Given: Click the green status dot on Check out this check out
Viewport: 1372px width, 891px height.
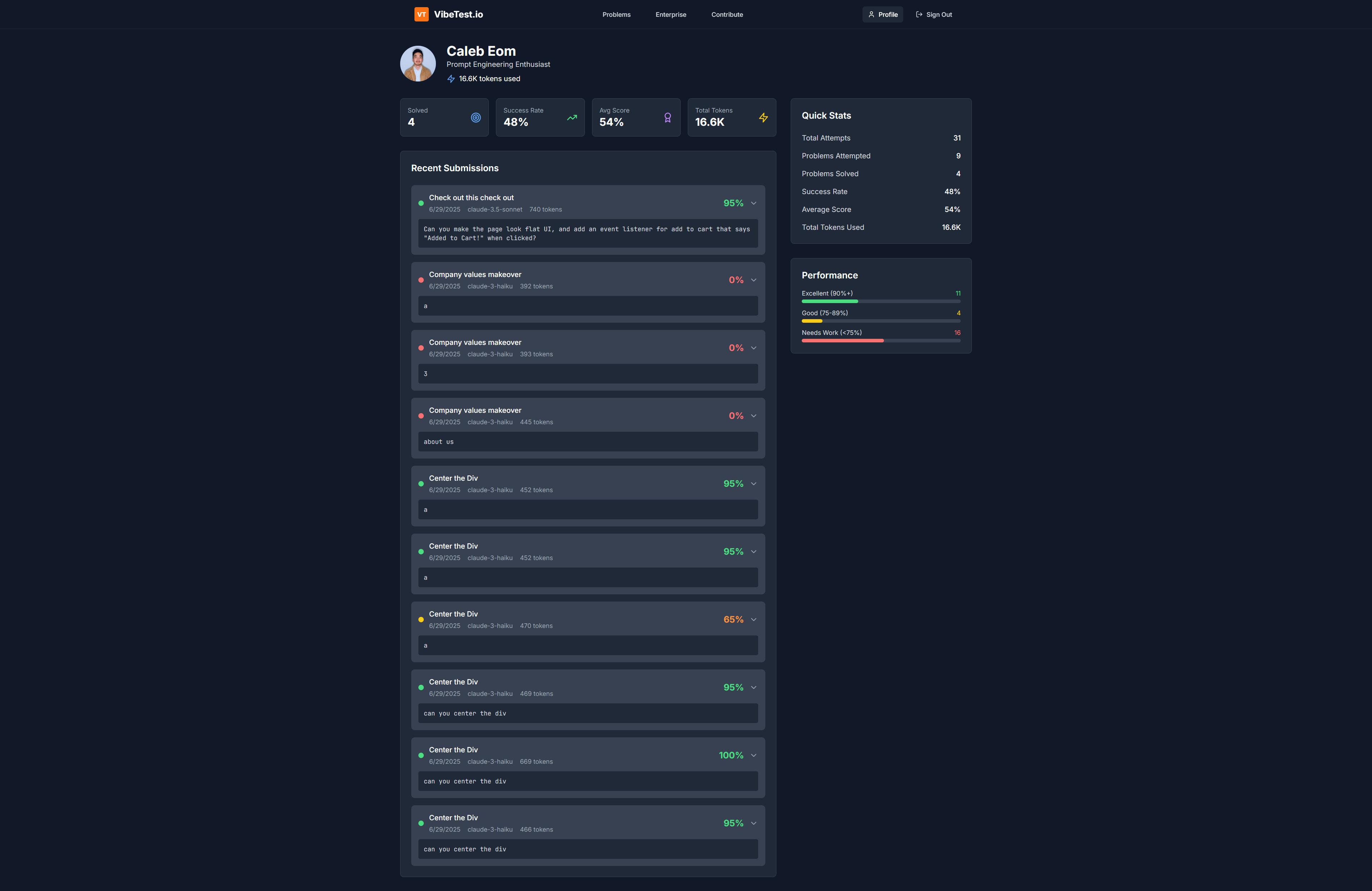Looking at the screenshot, I should 421,204.
